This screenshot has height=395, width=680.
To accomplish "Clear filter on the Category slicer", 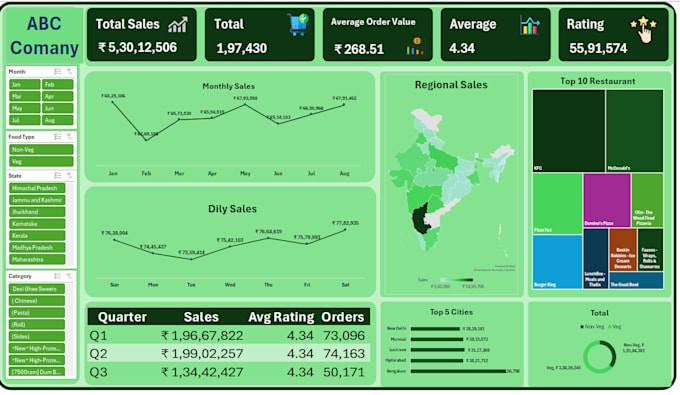I will click(x=69, y=276).
